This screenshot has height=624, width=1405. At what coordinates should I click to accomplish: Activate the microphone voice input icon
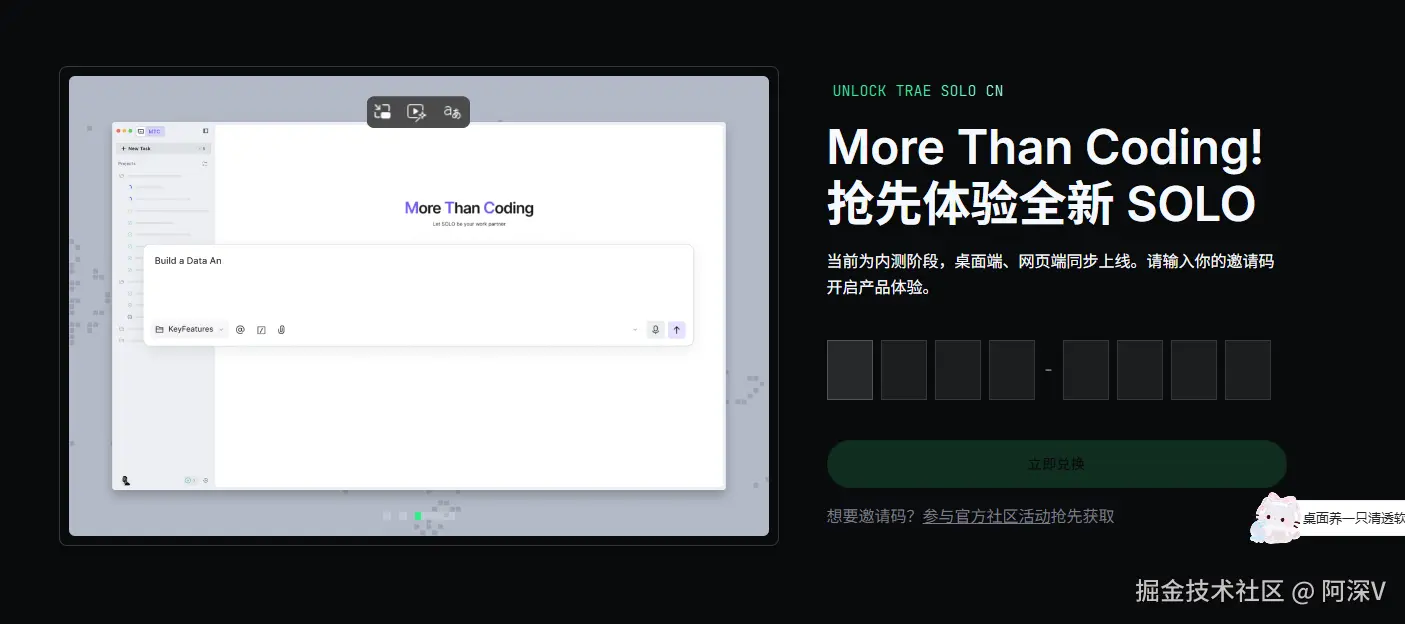coord(655,330)
